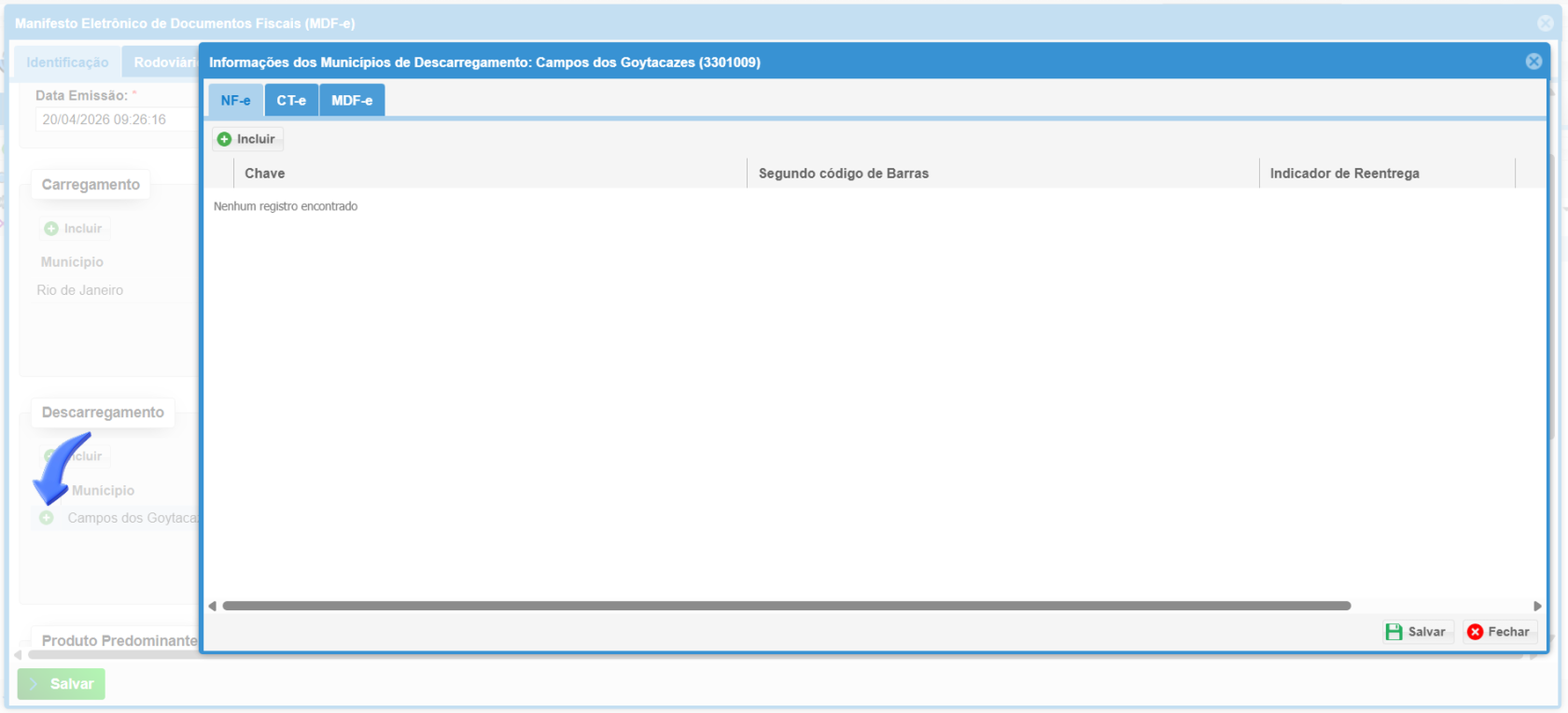Click the right arrow of dialog scrollbar
The height and width of the screenshot is (713, 1568).
pyautogui.click(x=1537, y=606)
